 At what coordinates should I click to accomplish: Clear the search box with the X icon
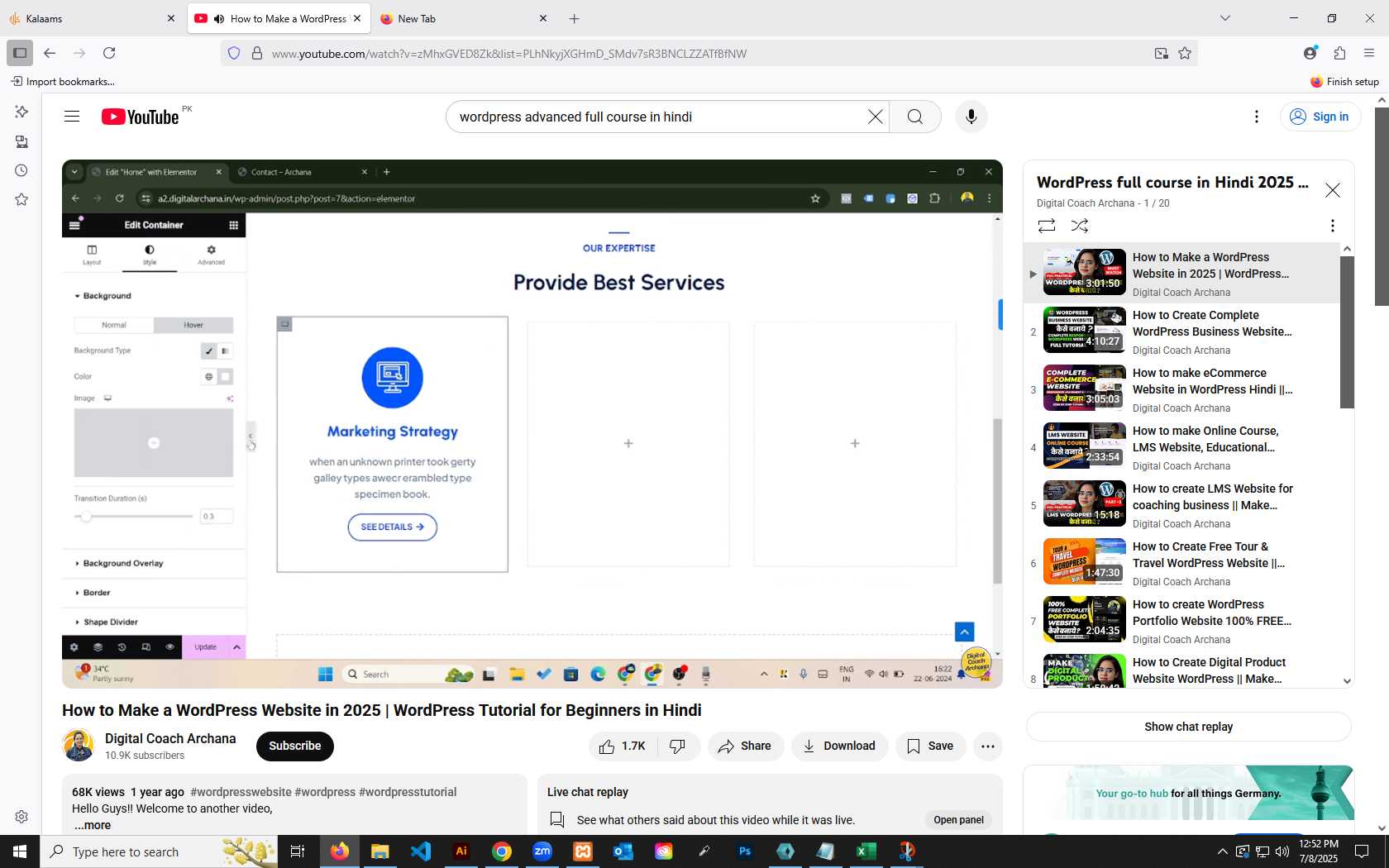tap(875, 117)
